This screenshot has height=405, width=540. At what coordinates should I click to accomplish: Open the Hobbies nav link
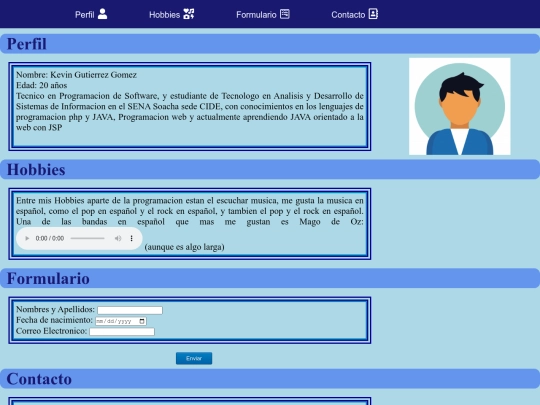172,14
